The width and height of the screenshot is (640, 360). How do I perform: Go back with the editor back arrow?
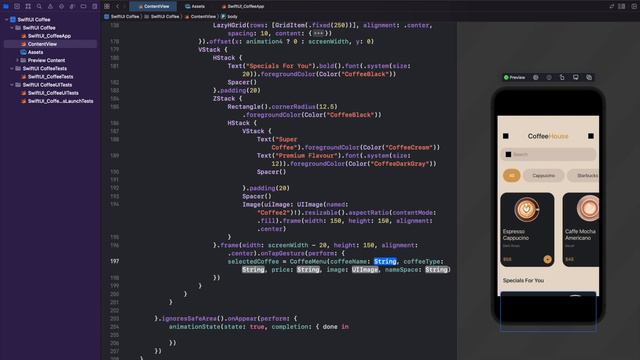click(118, 7)
